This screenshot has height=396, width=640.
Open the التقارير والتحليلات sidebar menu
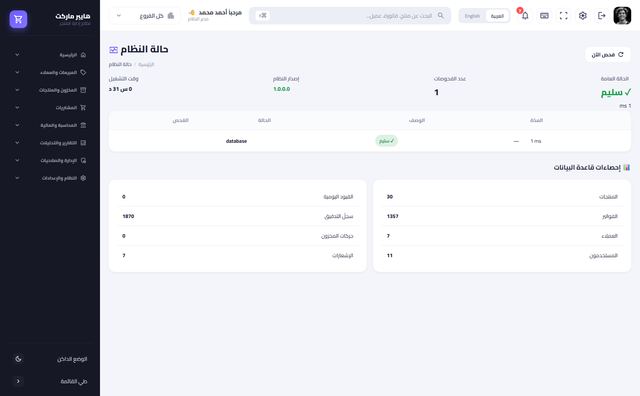(50, 142)
